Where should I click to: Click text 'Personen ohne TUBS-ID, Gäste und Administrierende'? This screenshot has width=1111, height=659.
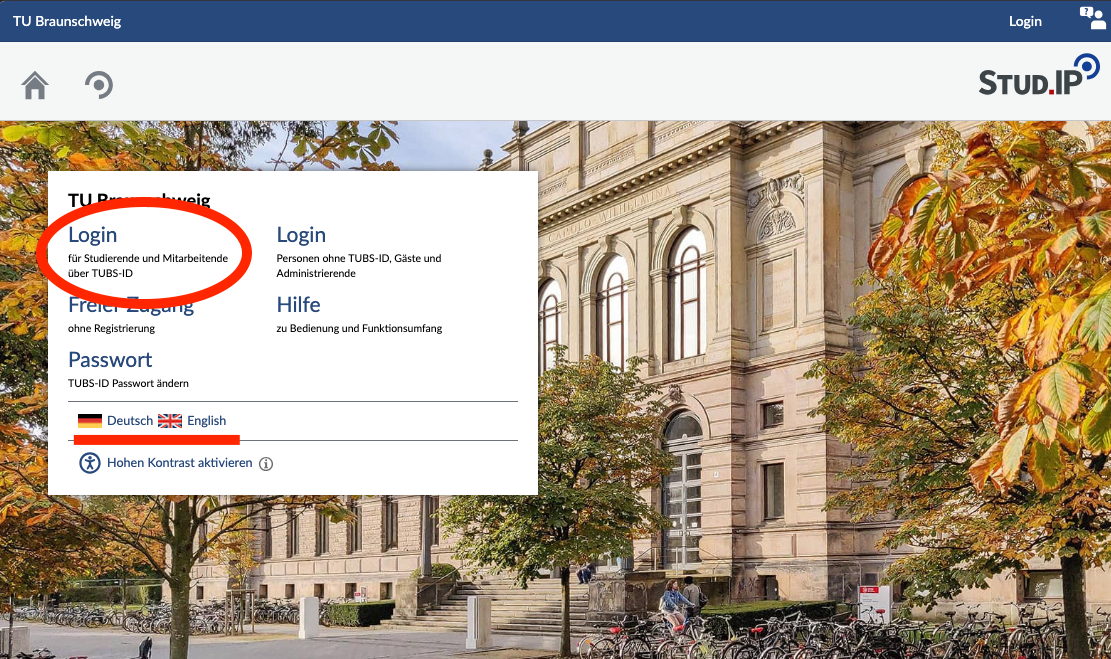click(359, 266)
